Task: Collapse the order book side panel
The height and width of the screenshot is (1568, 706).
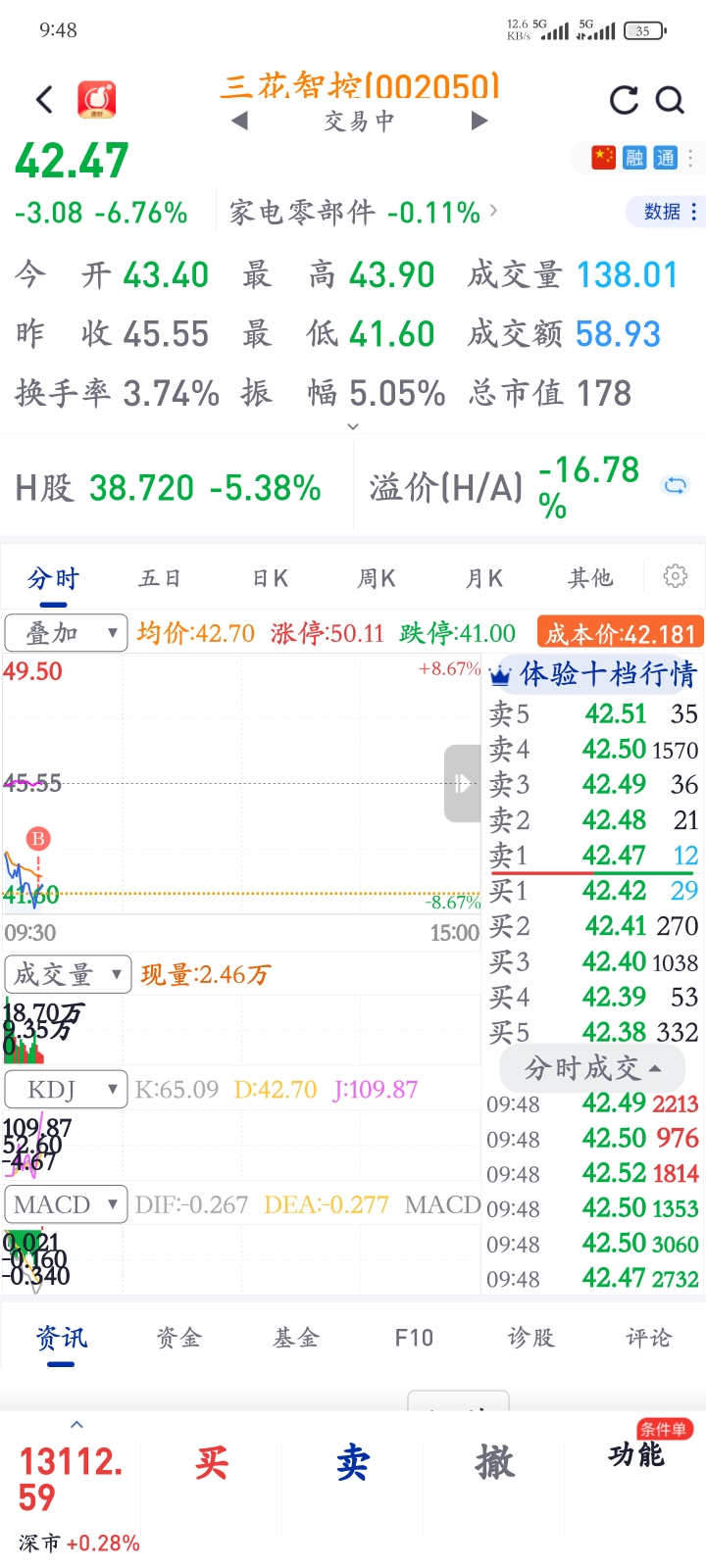Action: point(463,783)
